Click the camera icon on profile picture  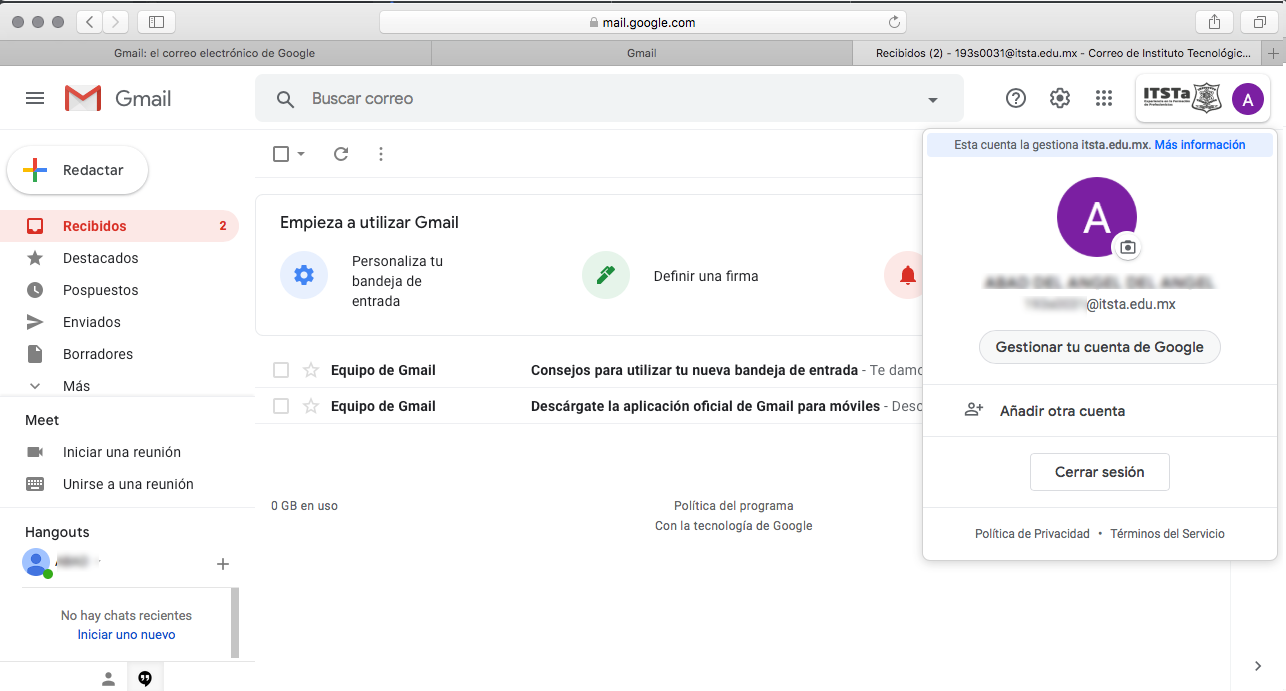pyautogui.click(x=1127, y=247)
